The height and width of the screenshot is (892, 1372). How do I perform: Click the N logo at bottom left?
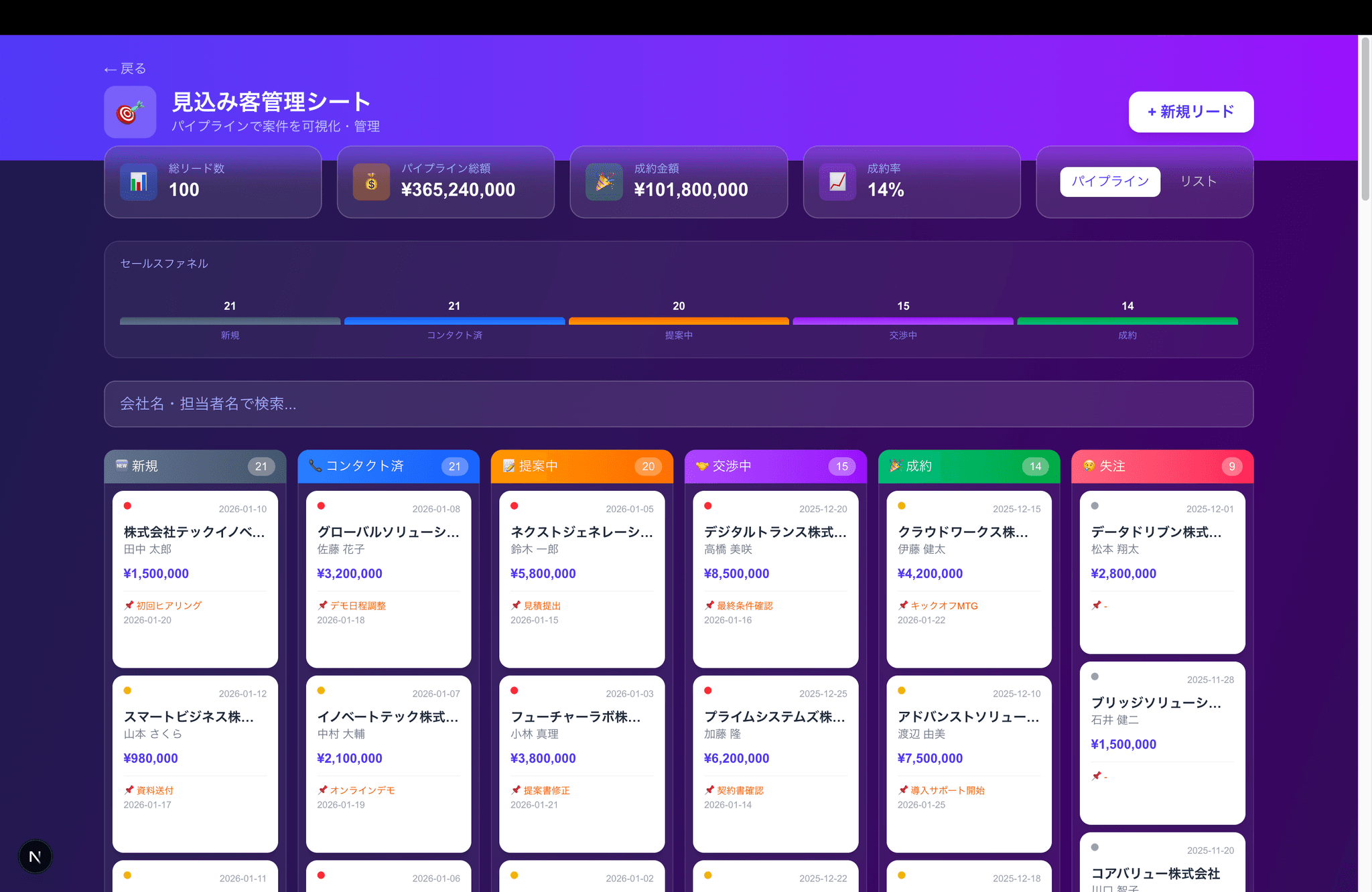click(x=35, y=856)
